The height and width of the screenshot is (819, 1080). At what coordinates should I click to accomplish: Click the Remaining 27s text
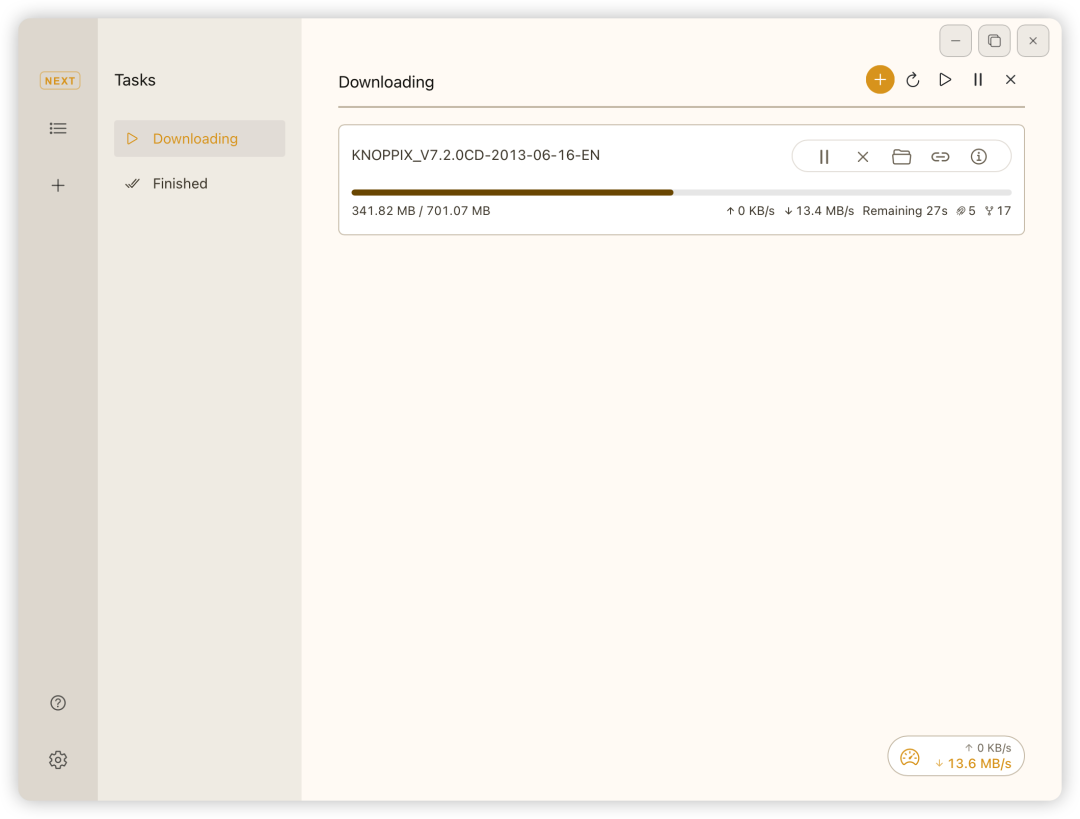pyautogui.click(x=905, y=211)
